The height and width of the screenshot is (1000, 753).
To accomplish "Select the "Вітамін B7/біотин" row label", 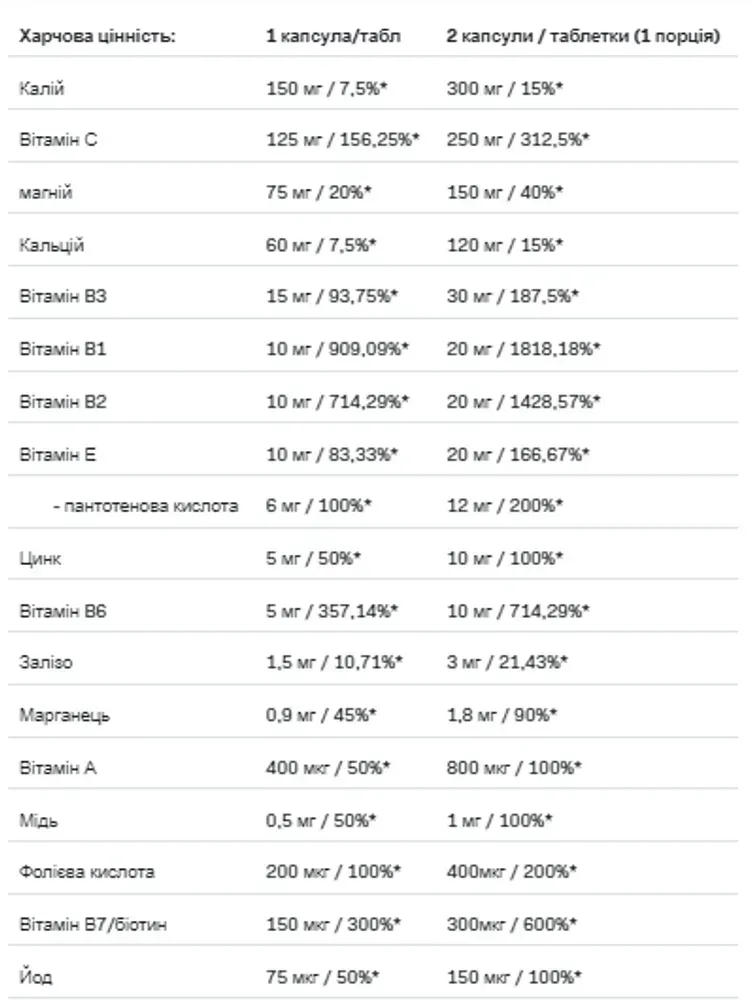I will click(93, 924).
